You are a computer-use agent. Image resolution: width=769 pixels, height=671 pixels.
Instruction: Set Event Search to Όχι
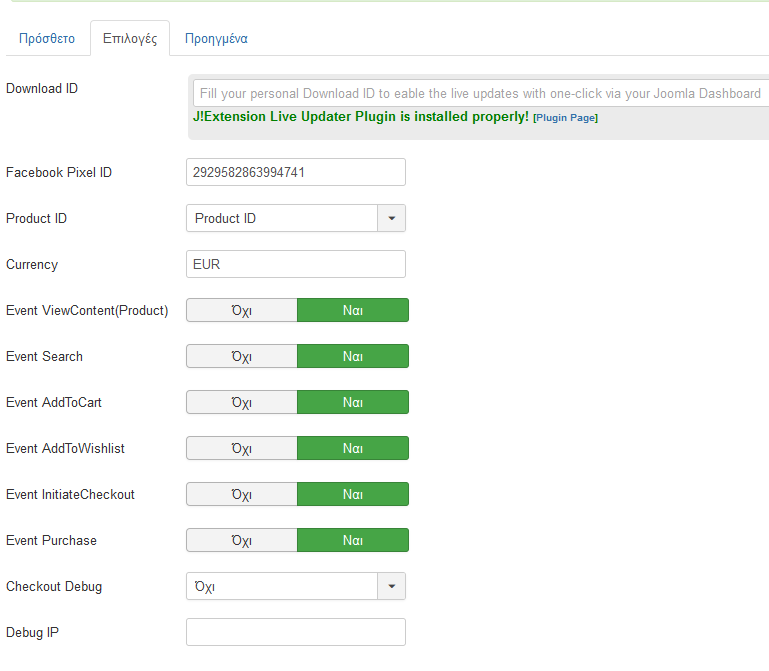(x=242, y=356)
